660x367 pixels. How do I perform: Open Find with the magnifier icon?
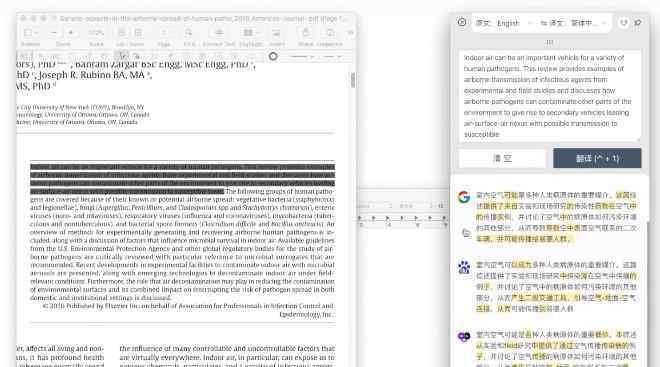click(189, 33)
